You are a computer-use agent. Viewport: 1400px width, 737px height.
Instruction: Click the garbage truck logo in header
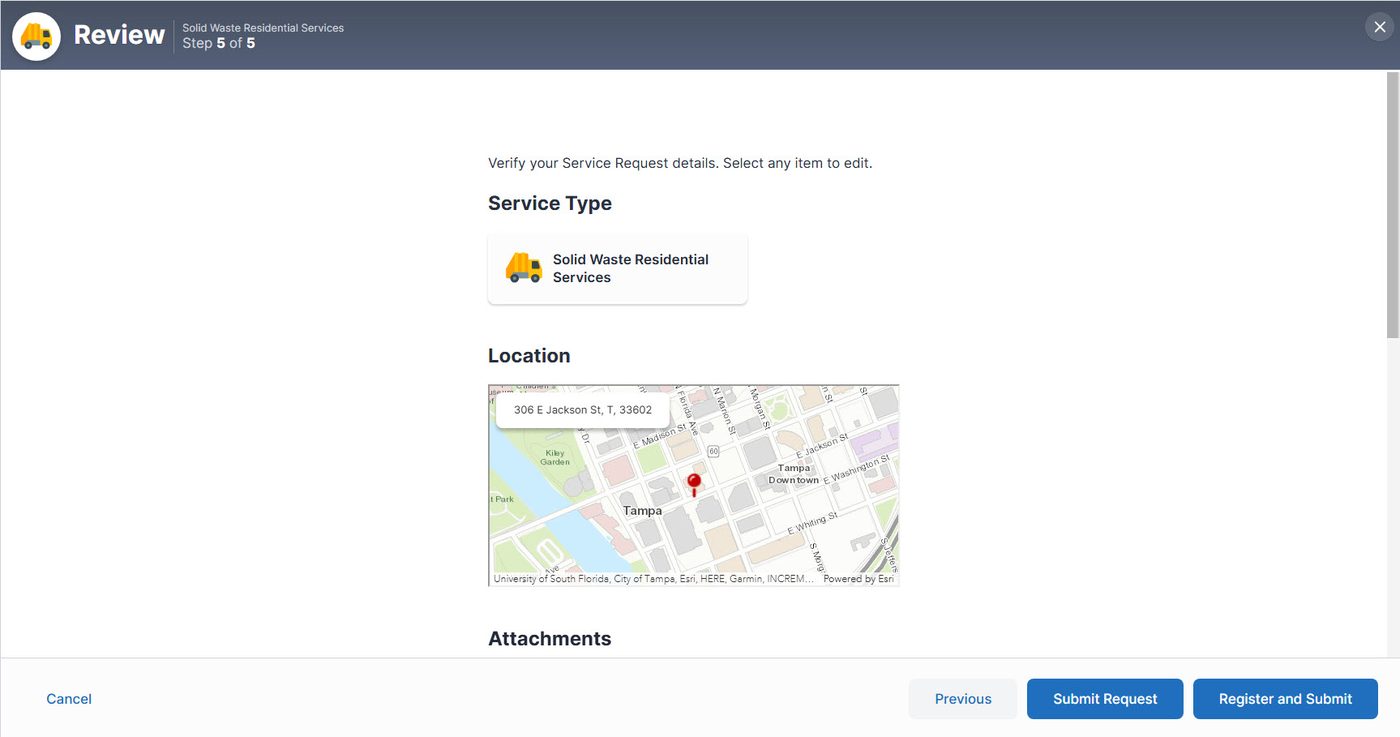(x=37, y=36)
